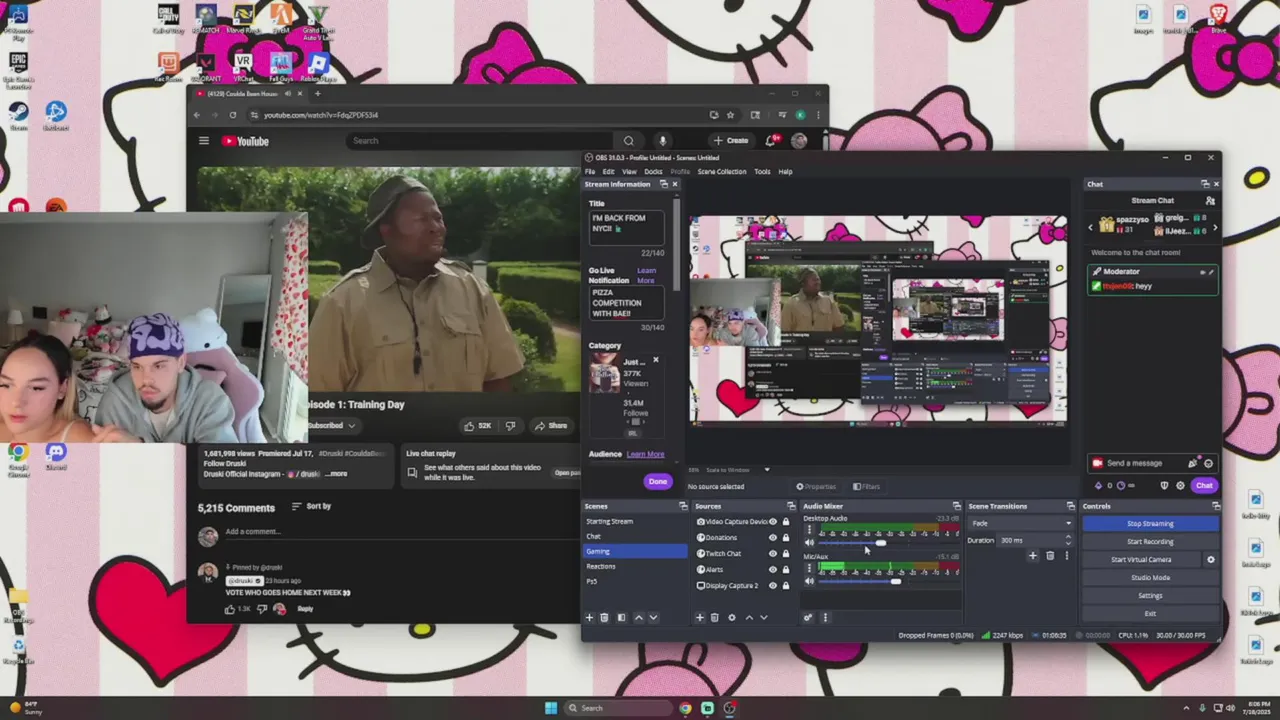Mute Mic/Aux speaker icon
1280x720 pixels.
pyautogui.click(x=809, y=581)
